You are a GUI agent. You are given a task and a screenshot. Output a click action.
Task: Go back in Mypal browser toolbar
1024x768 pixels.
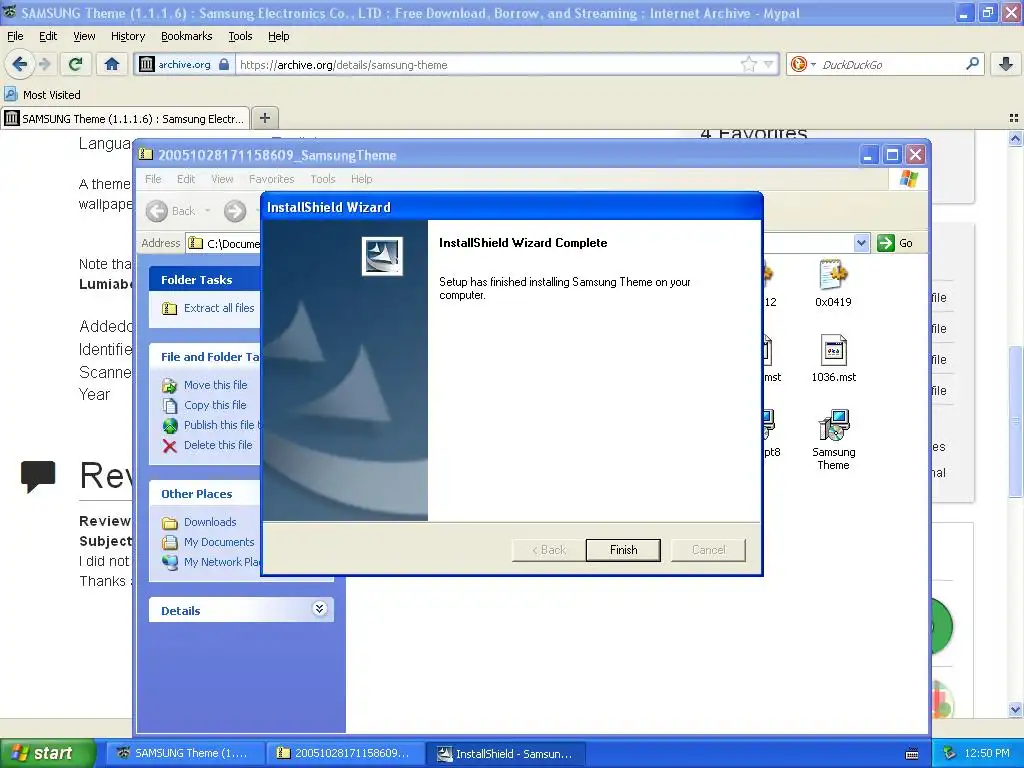[x=20, y=64]
